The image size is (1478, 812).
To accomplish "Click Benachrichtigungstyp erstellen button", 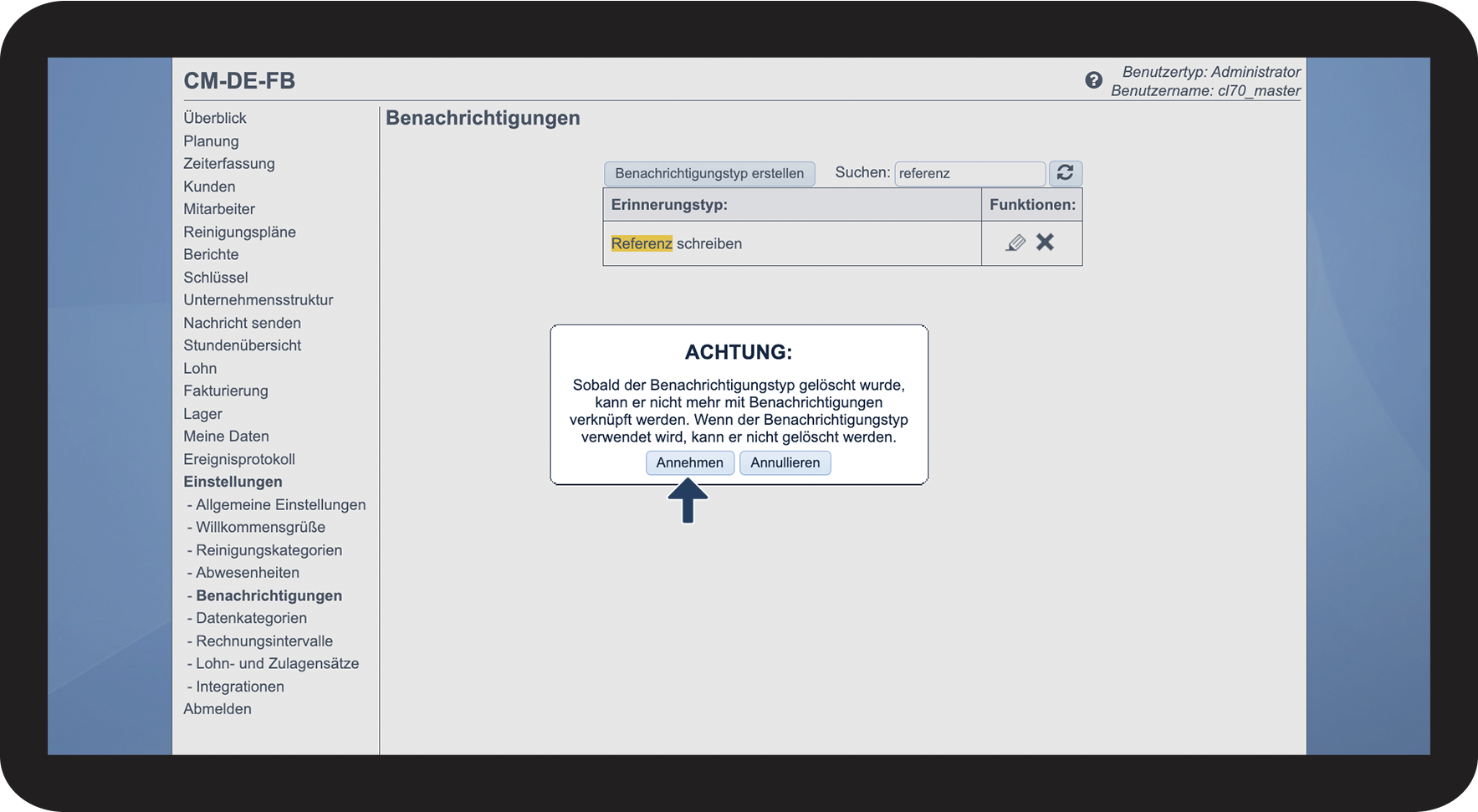I will (709, 173).
